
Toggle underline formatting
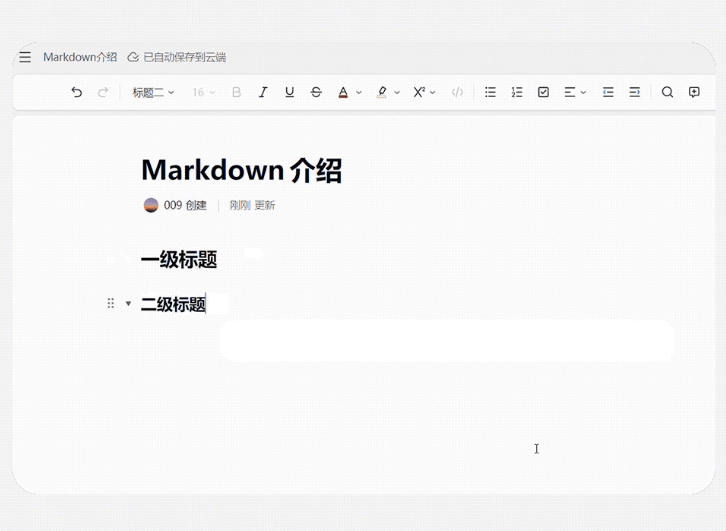click(289, 92)
